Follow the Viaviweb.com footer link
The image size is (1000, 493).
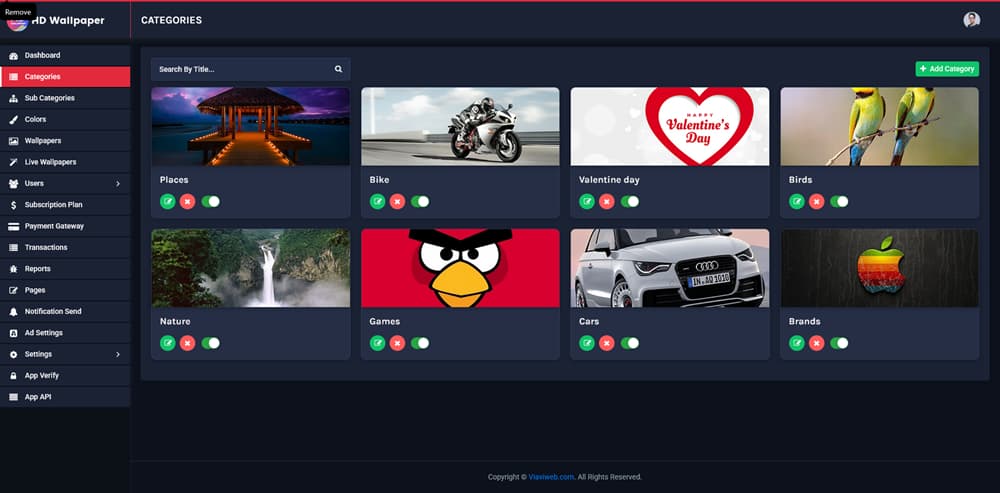[551, 477]
